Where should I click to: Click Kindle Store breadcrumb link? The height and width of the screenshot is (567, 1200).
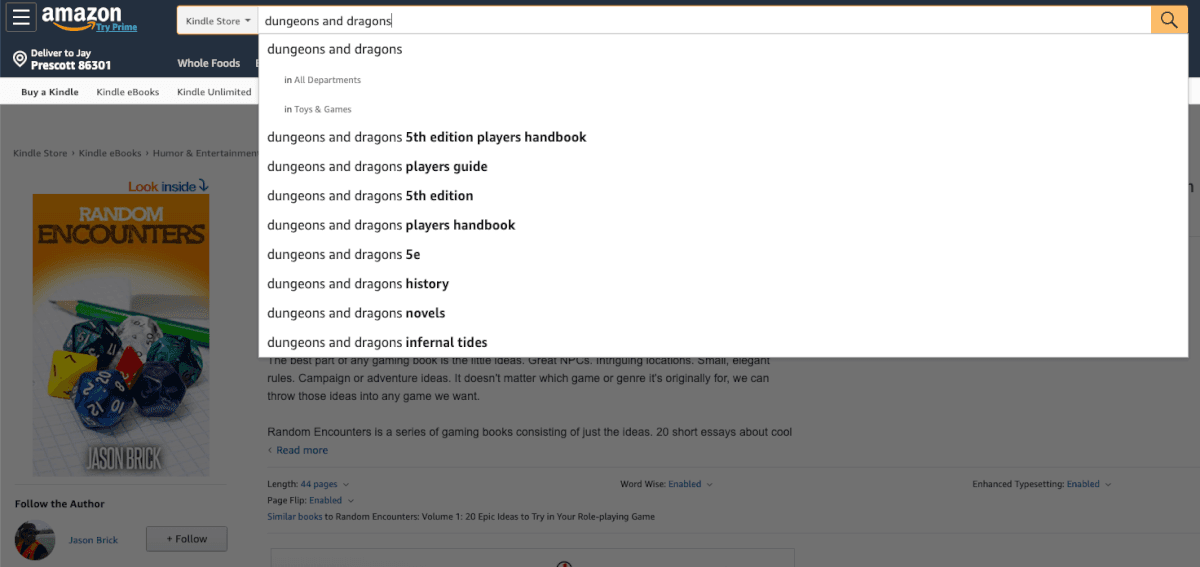pos(40,153)
